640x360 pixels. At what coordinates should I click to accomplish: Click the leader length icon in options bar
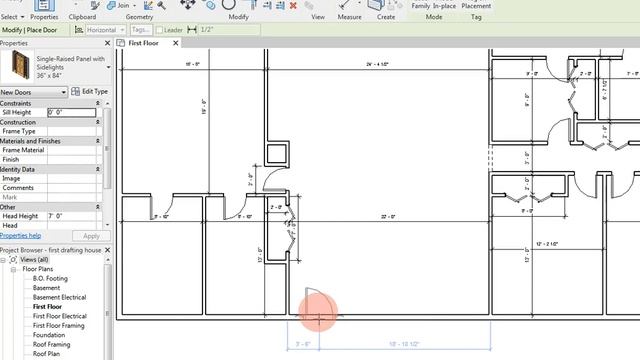(x=192, y=30)
